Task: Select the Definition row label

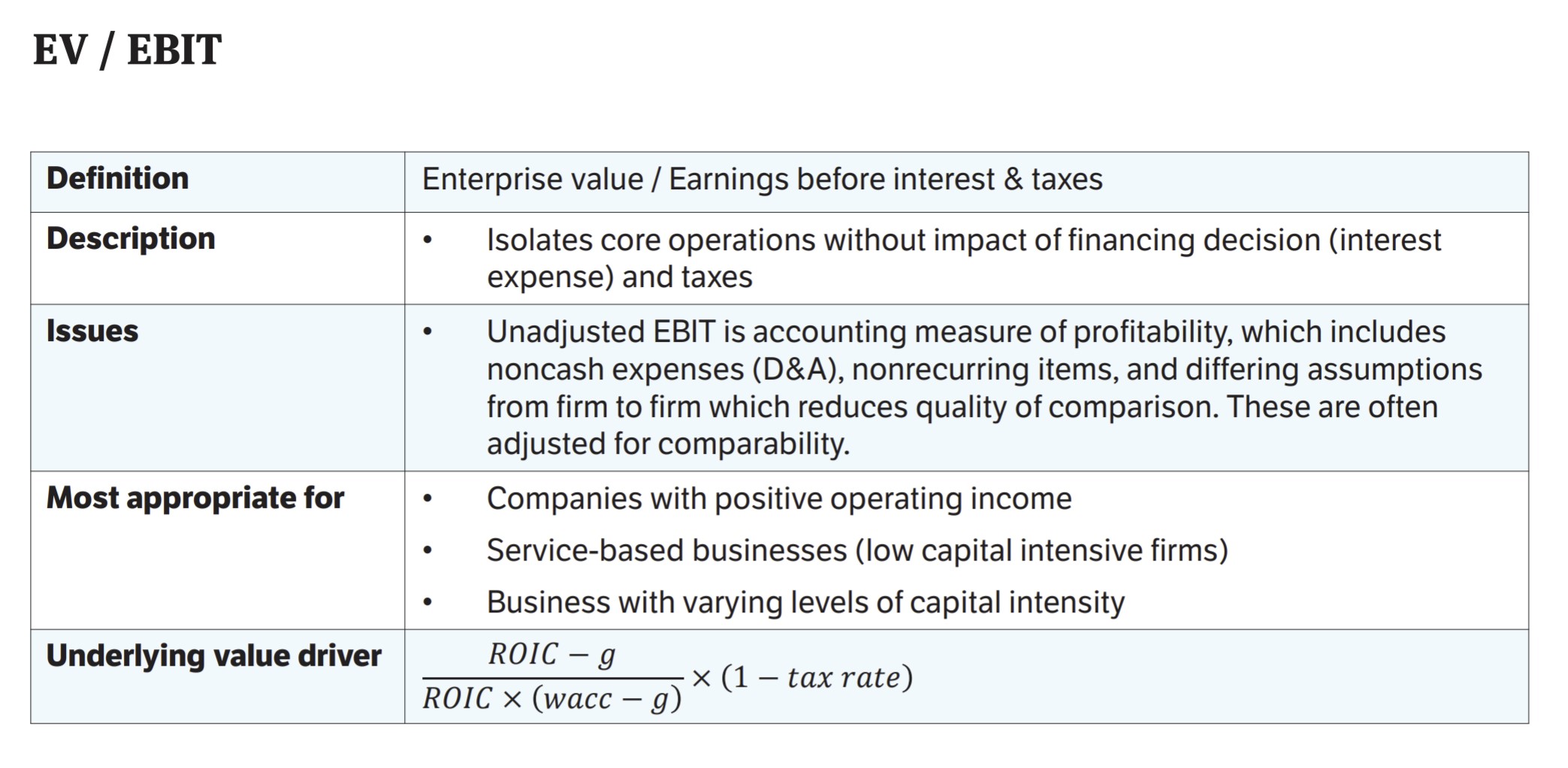Action: [x=117, y=178]
